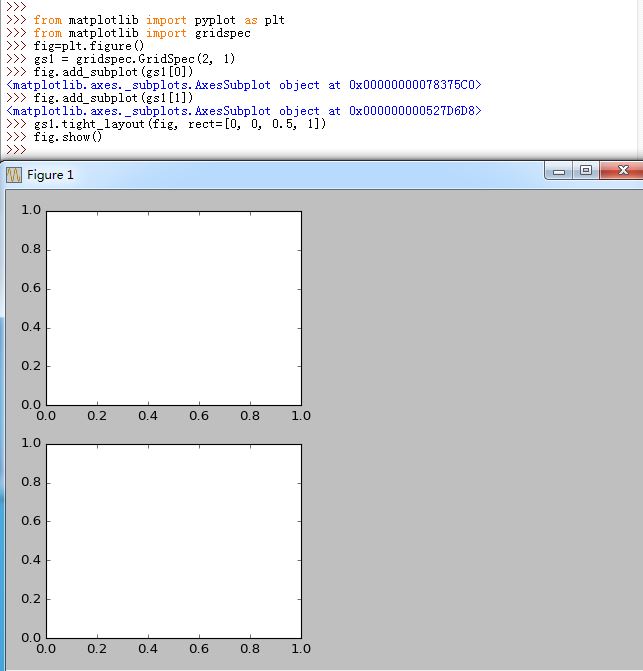Click inside the bottom subplot axes
643x671 pixels.
(174, 541)
